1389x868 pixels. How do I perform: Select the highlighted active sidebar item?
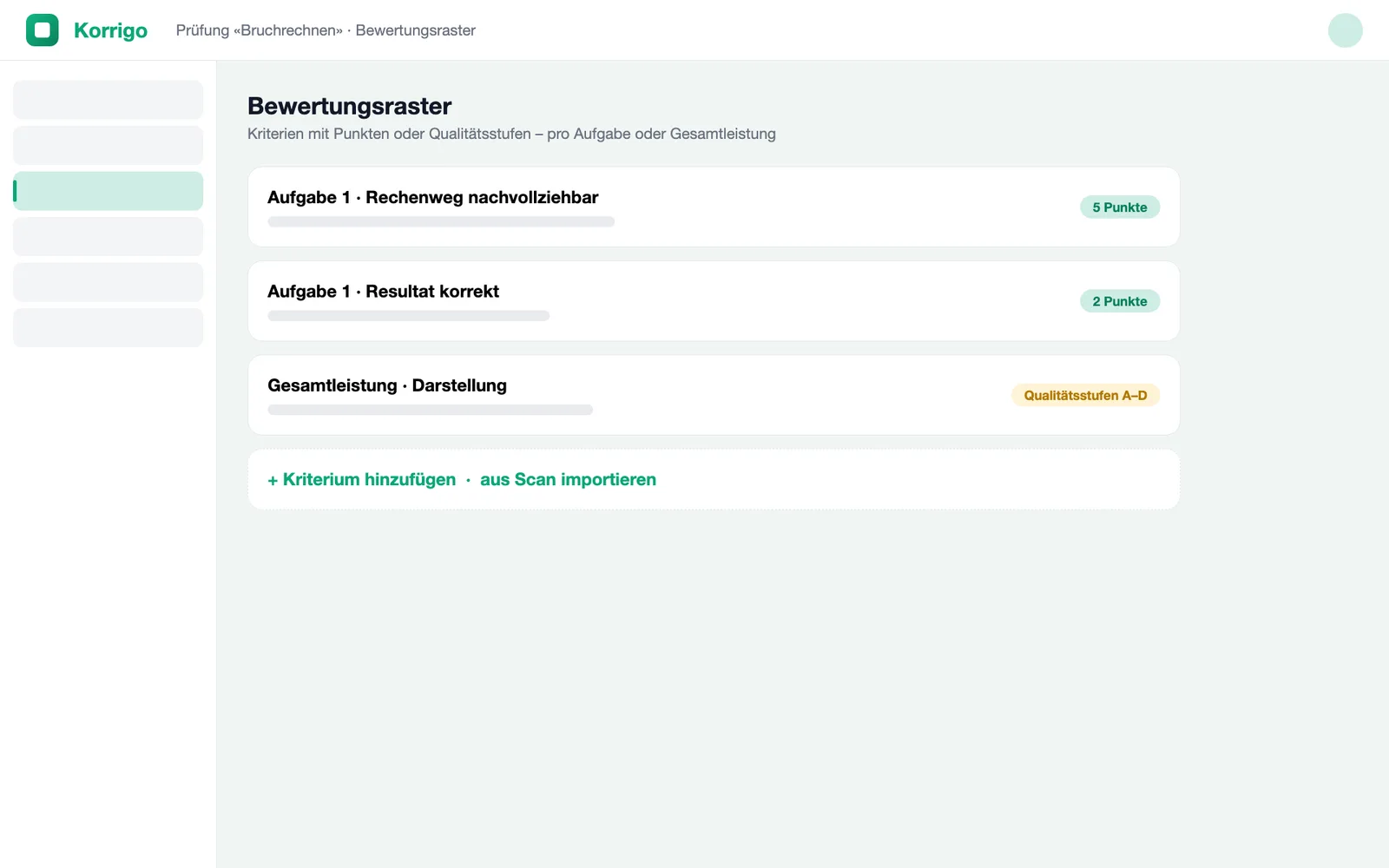click(x=108, y=191)
